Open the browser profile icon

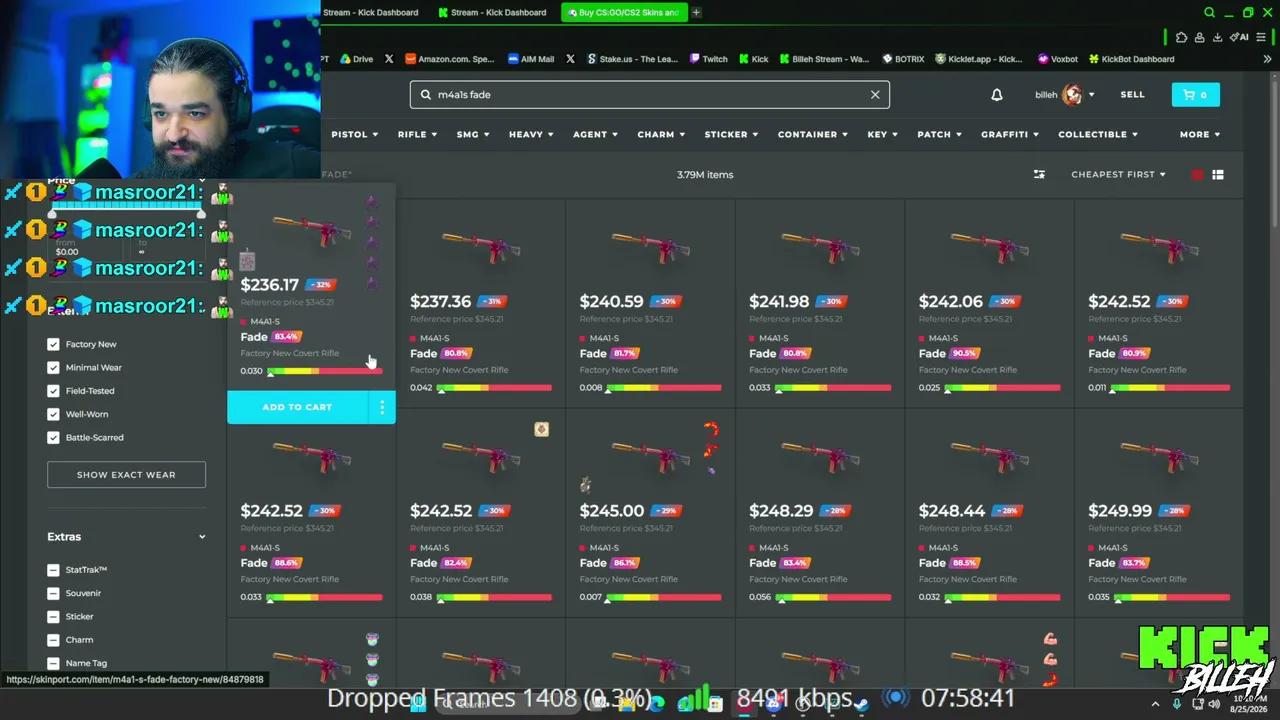click(1199, 37)
